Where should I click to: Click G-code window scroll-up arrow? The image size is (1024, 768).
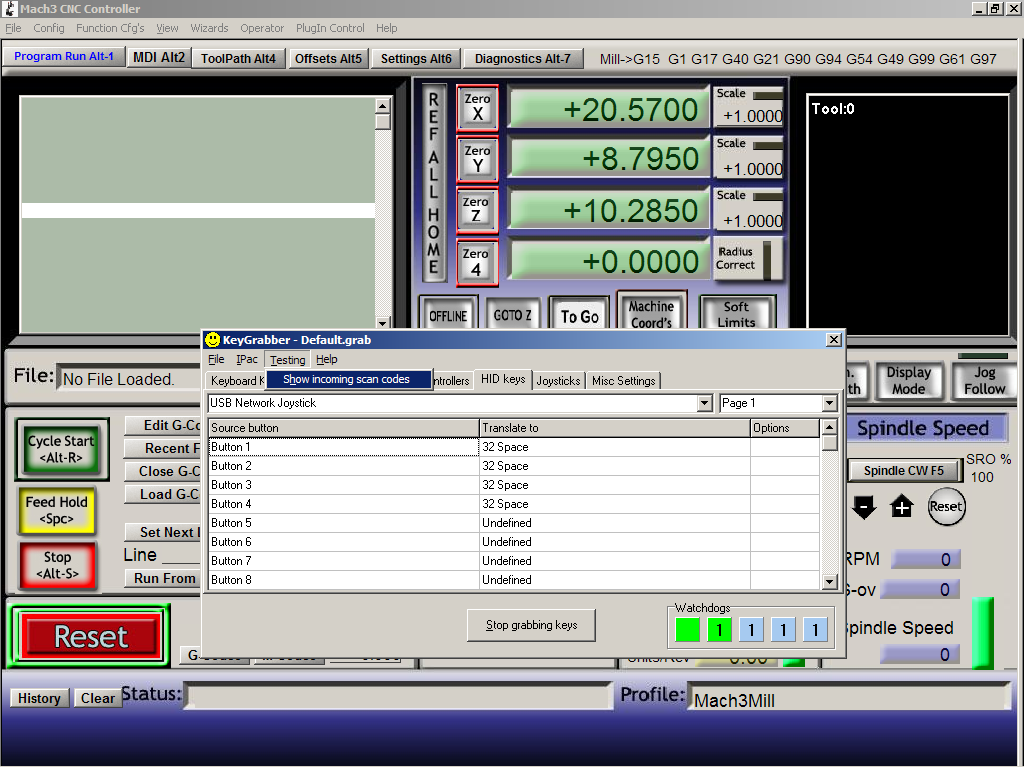coord(383,105)
